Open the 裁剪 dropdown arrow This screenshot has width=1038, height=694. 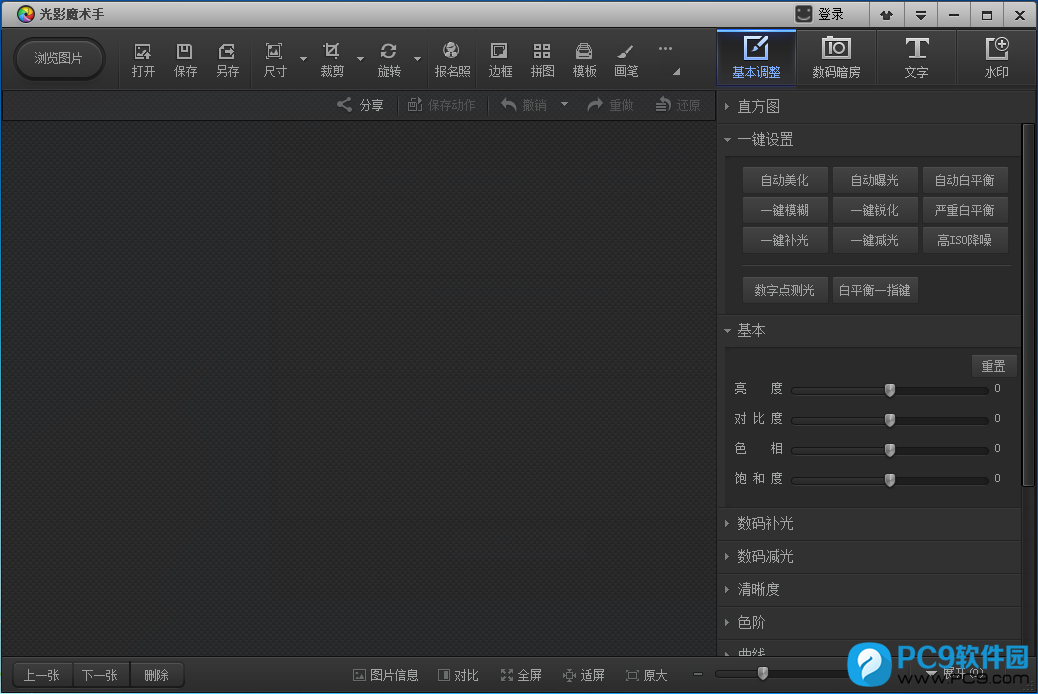point(360,59)
